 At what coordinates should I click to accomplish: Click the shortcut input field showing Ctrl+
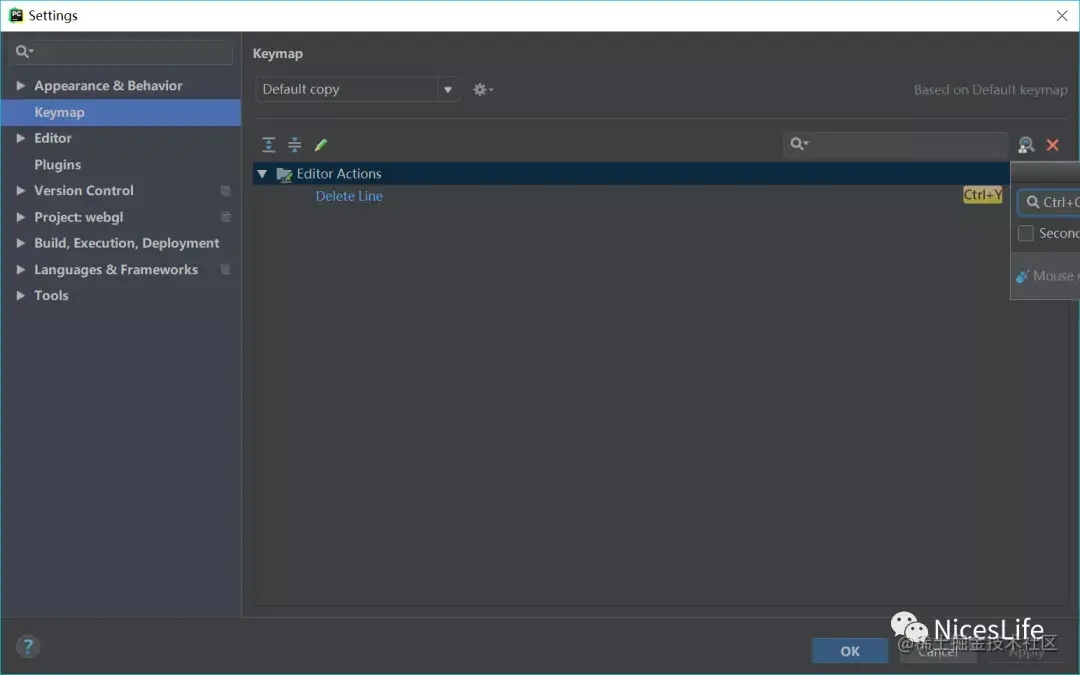coord(1049,202)
